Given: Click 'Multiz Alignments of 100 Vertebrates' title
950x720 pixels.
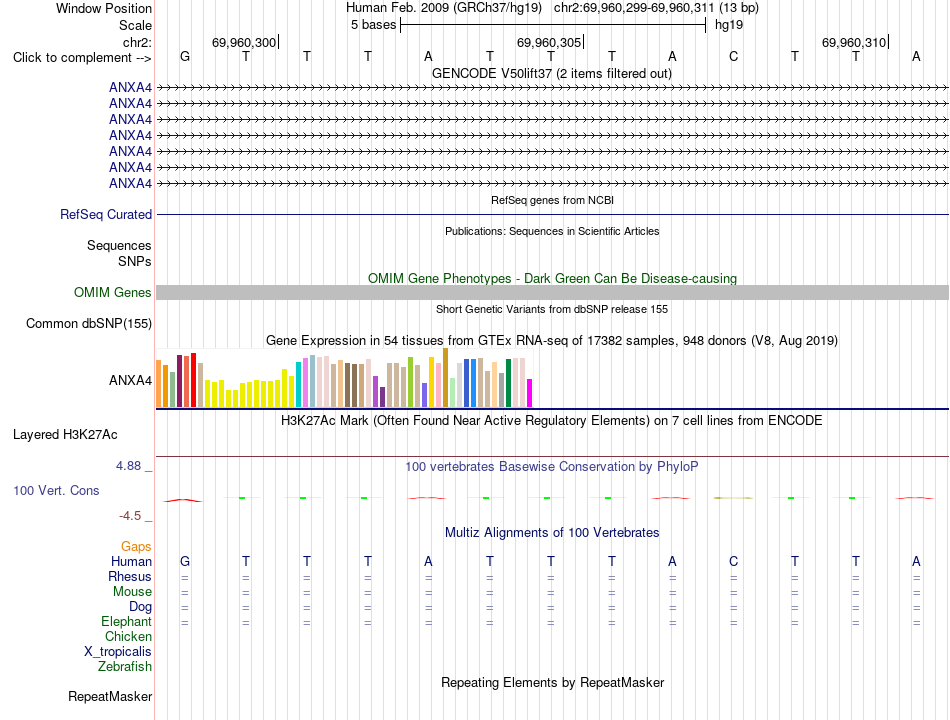Looking at the screenshot, I should (552, 533).
